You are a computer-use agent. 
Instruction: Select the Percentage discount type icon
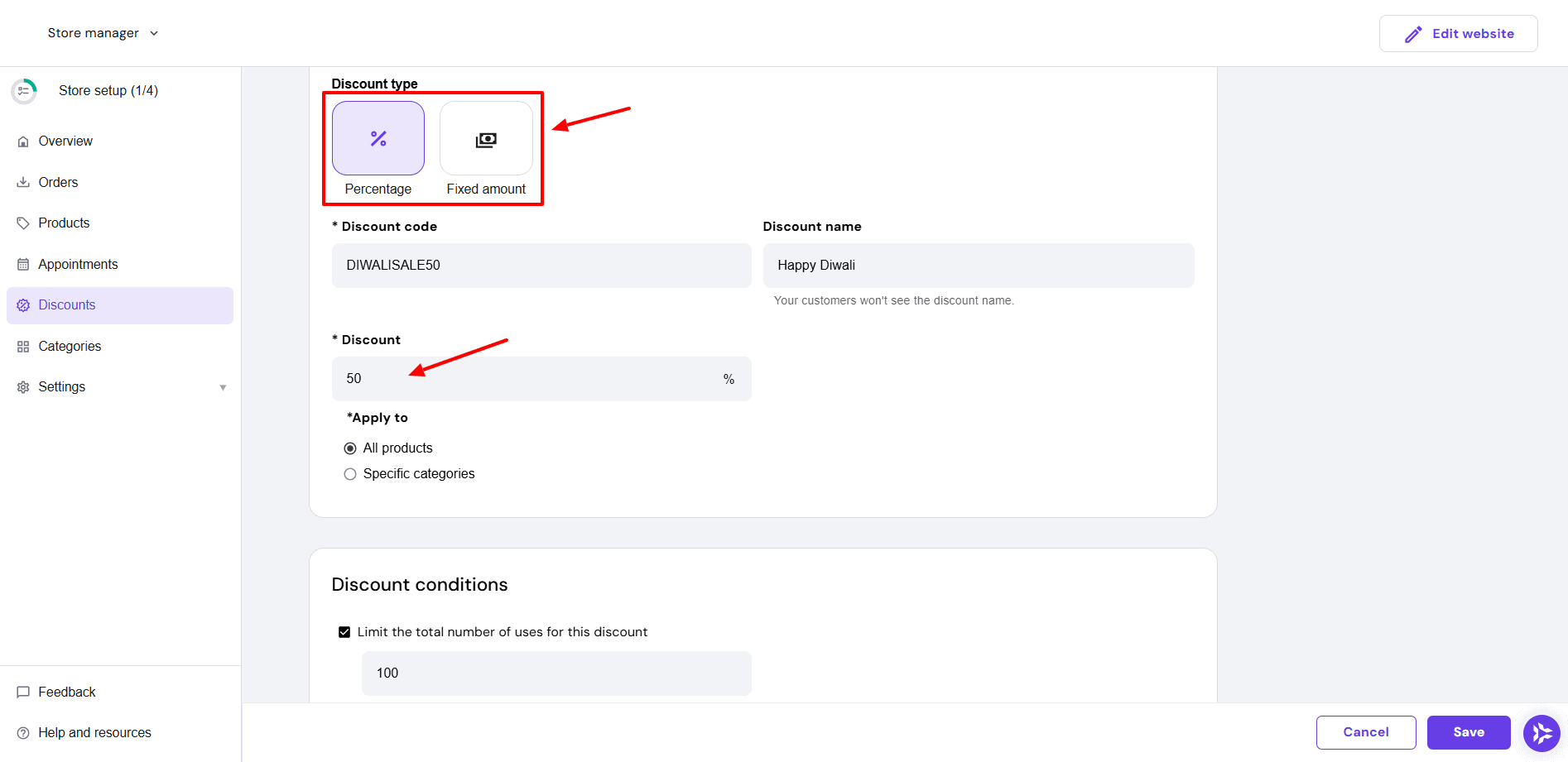(378, 138)
